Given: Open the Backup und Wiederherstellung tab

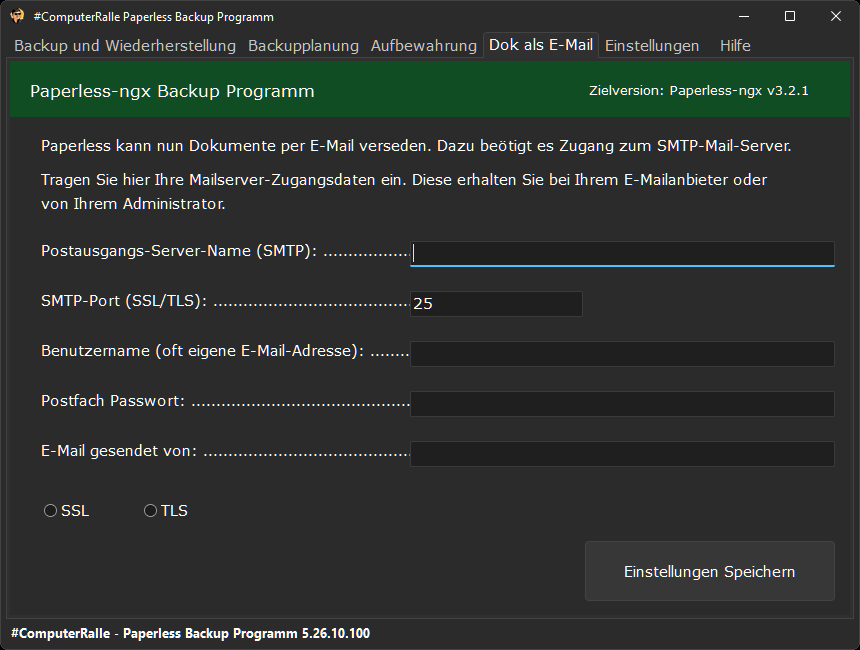Looking at the screenshot, I should [x=125, y=46].
